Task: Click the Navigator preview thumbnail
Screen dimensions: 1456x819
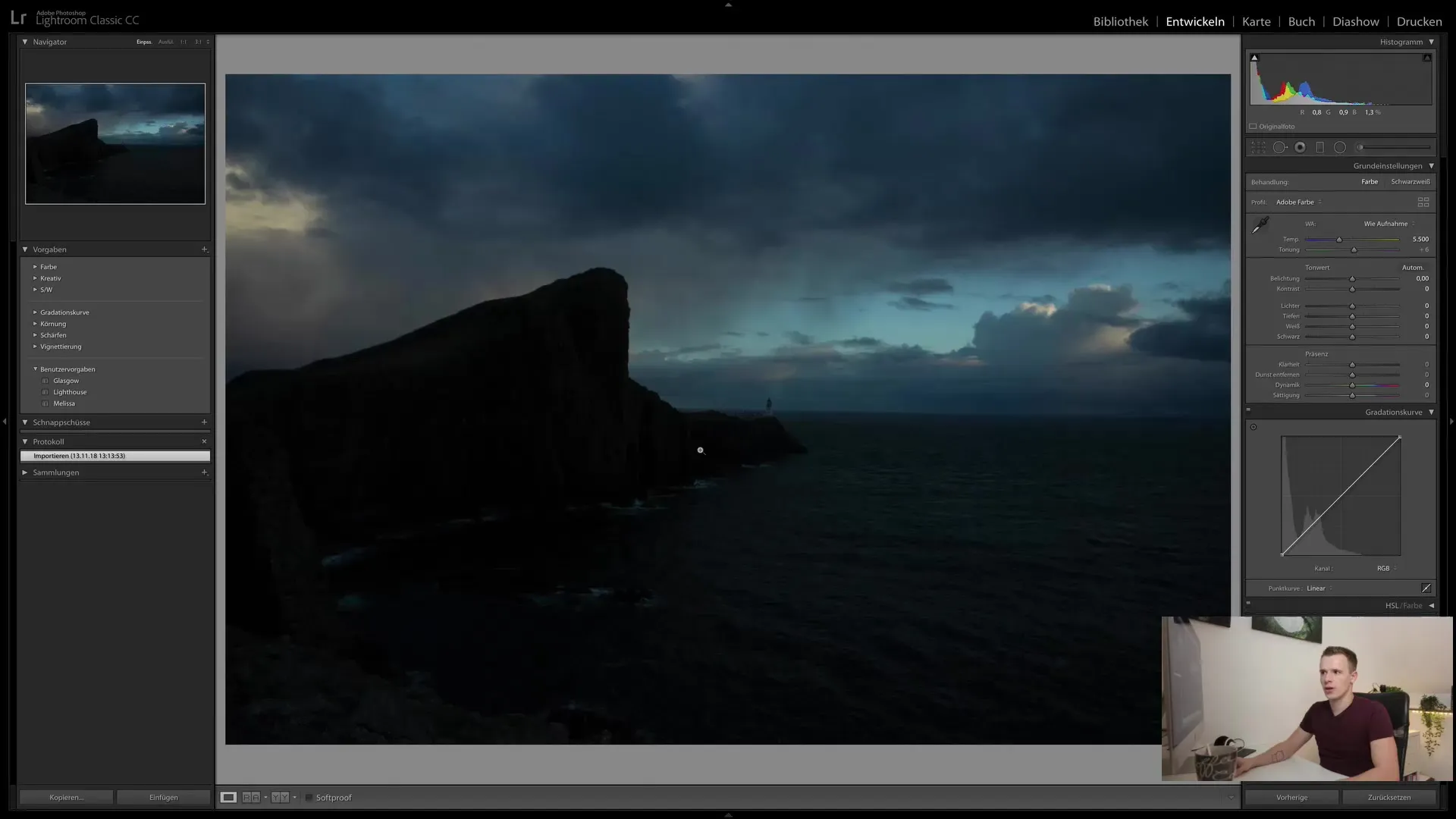Action: coord(115,143)
